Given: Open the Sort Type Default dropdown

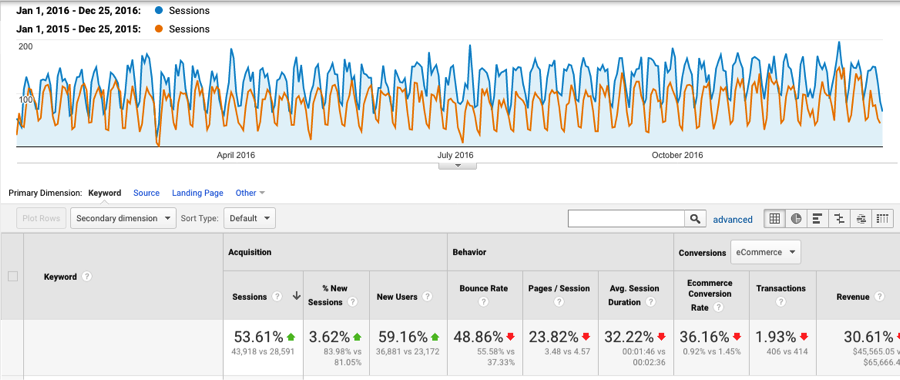Looking at the screenshot, I should click(x=249, y=218).
